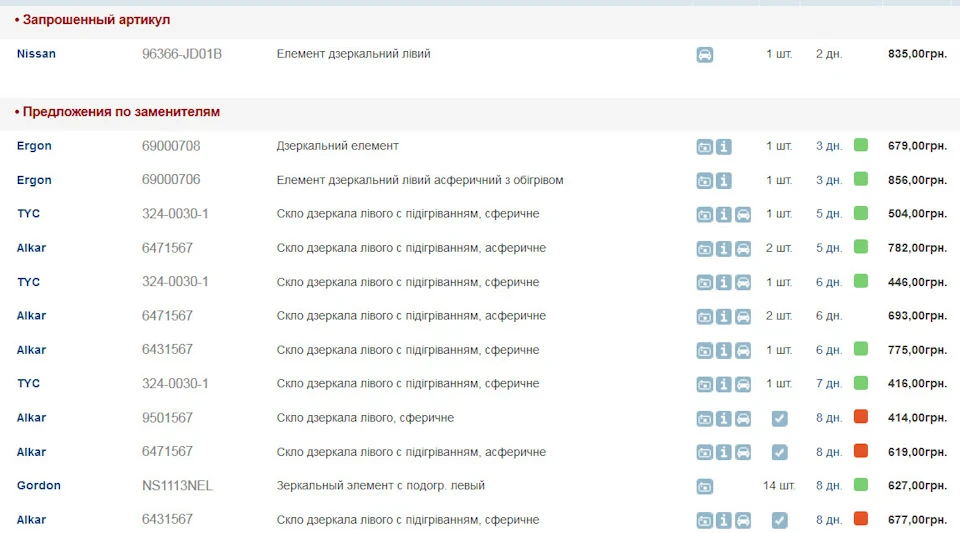This screenshot has width=960, height=533.
Task: Click the '7 дн.' delivery time in the TYC row
Action: coord(829,384)
